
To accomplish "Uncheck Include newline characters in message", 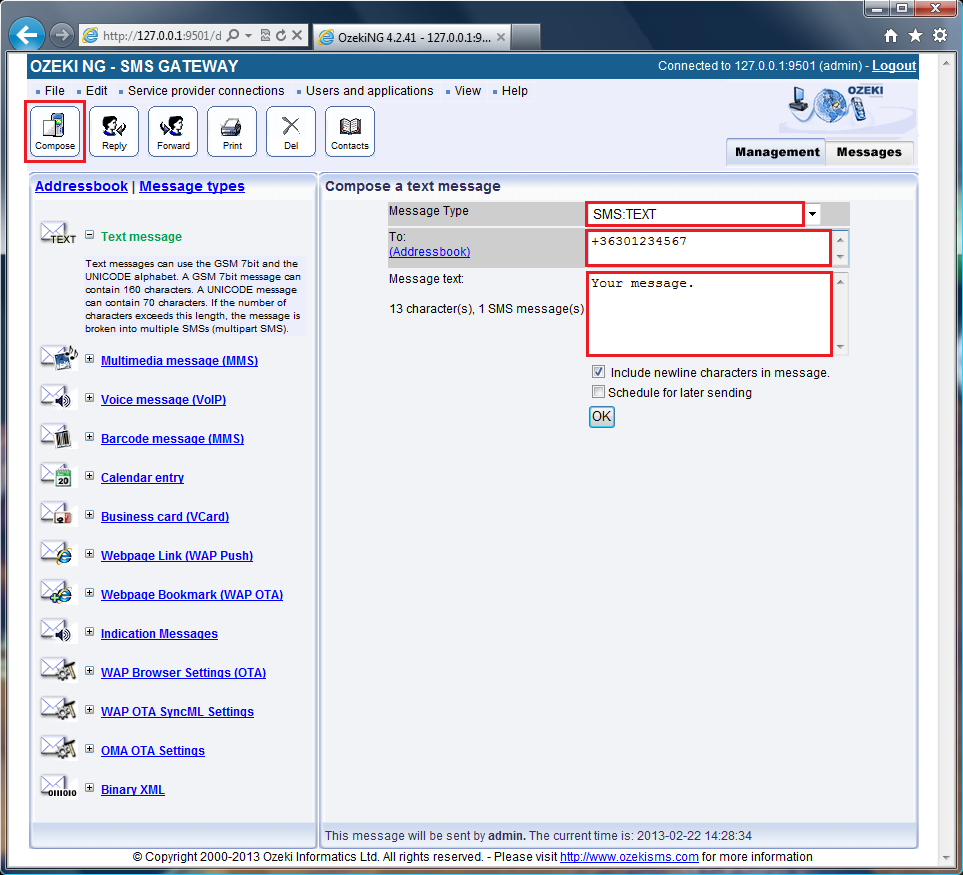I will tap(598, 372).
